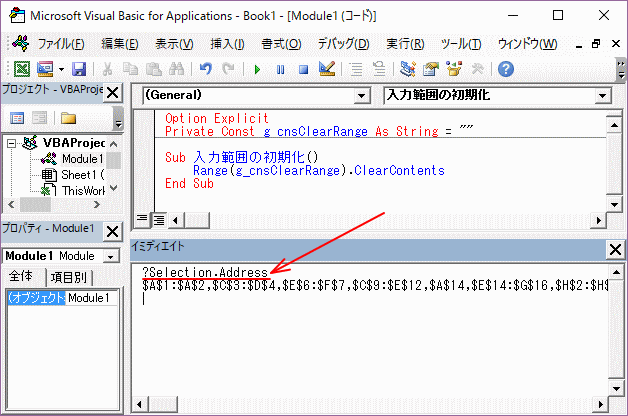Expand toolbar options overflow arrow
Screen dimensions: 628x416
pos(621,69)
